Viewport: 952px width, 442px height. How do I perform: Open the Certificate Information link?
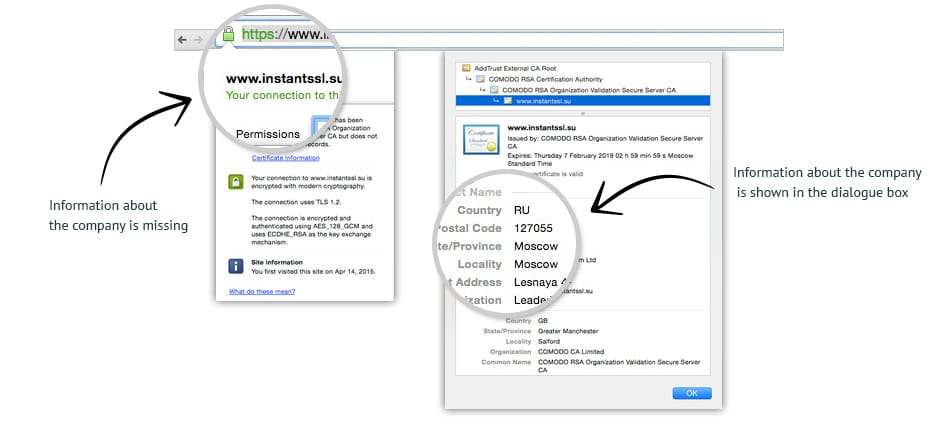coord(285,158)
